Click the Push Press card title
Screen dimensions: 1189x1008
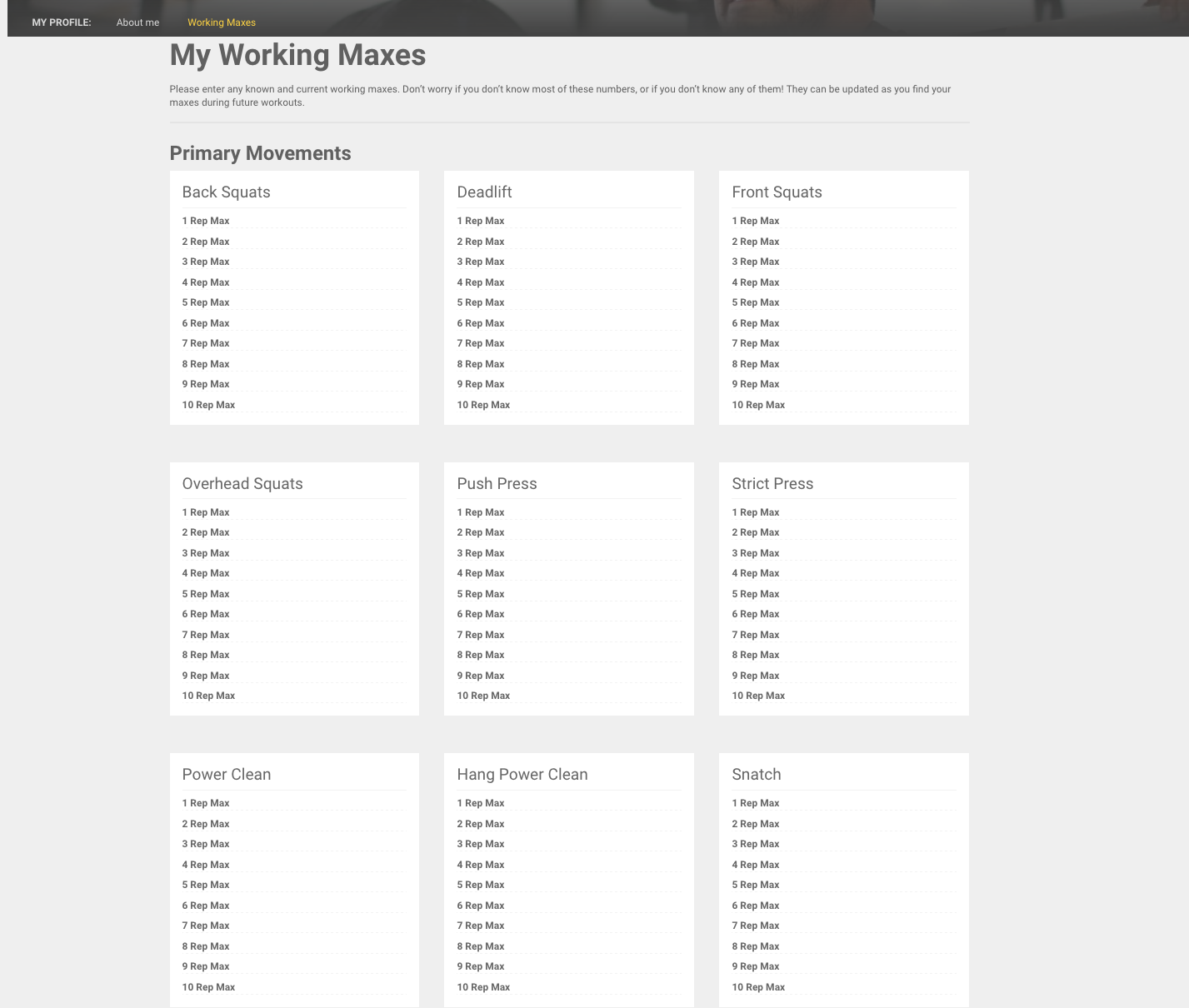pyautogui.click(x=497, y=484)
